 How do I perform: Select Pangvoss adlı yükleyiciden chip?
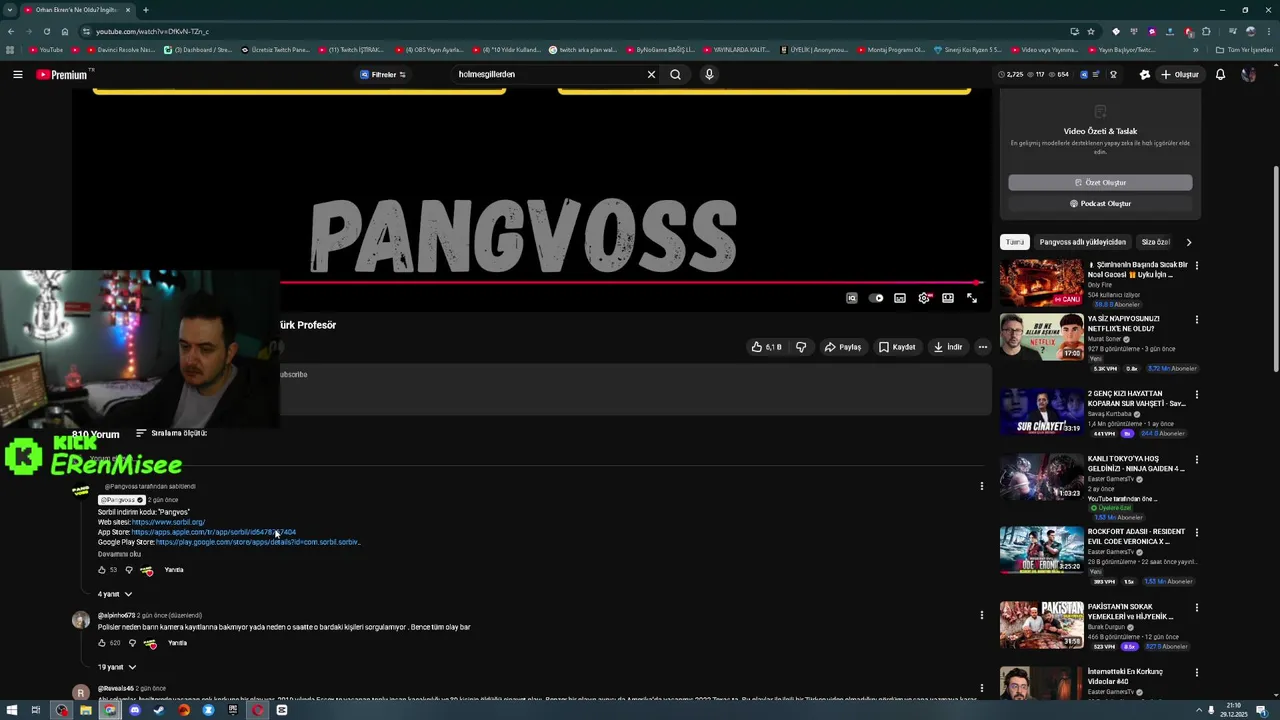click(x=1082, y=242)
